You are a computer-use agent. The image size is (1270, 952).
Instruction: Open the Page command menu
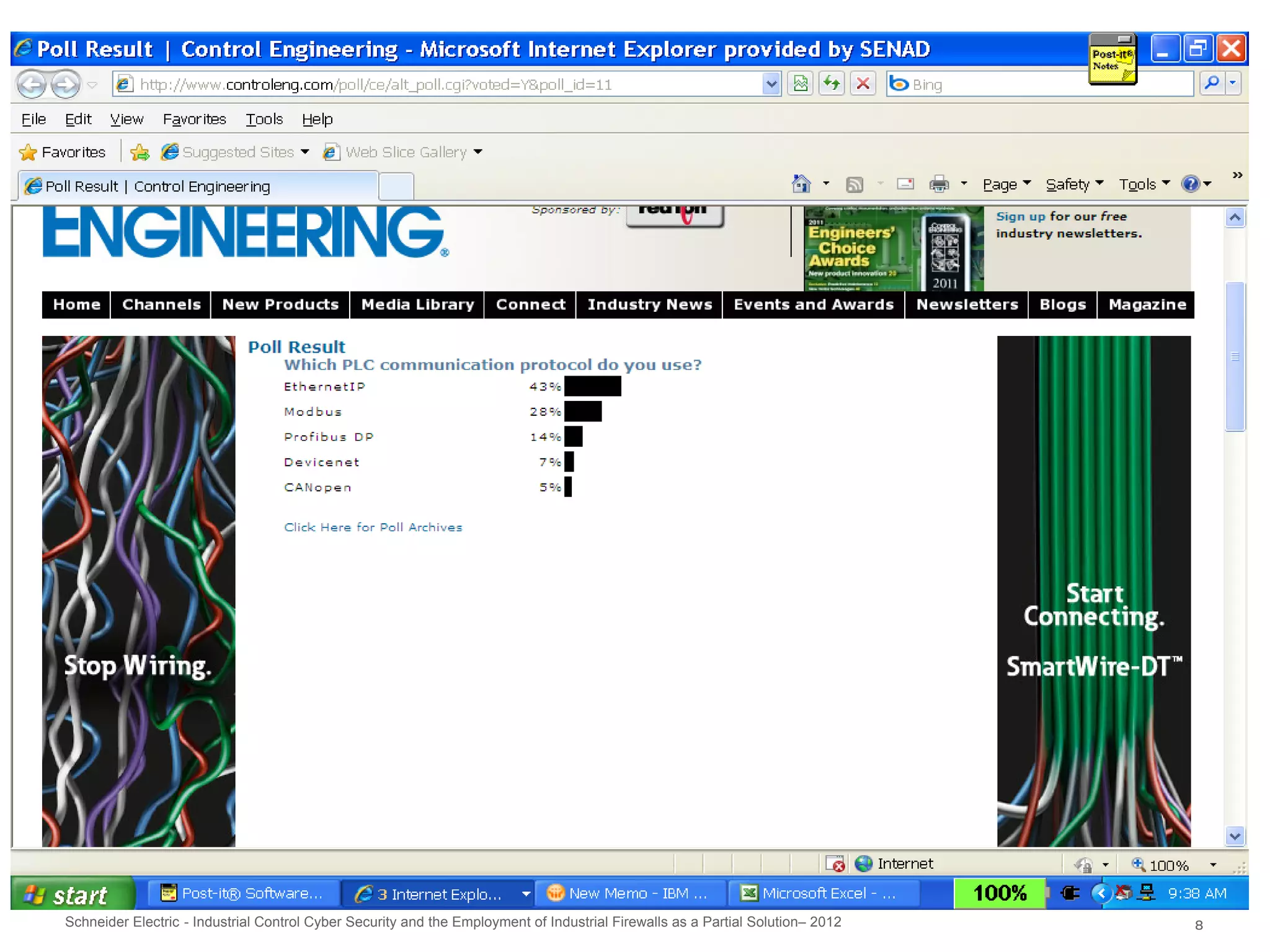coord(1006,184)
